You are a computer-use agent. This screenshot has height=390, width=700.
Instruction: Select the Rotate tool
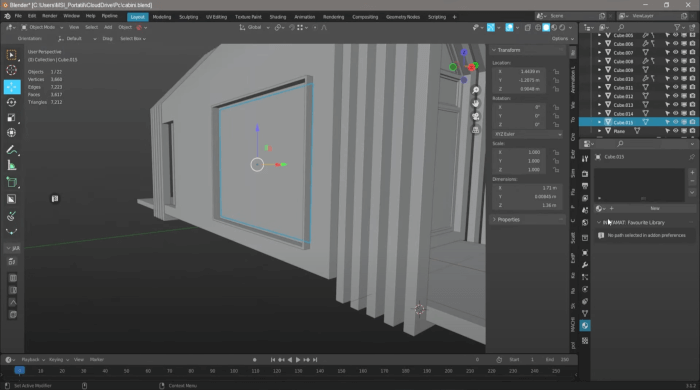12,102
